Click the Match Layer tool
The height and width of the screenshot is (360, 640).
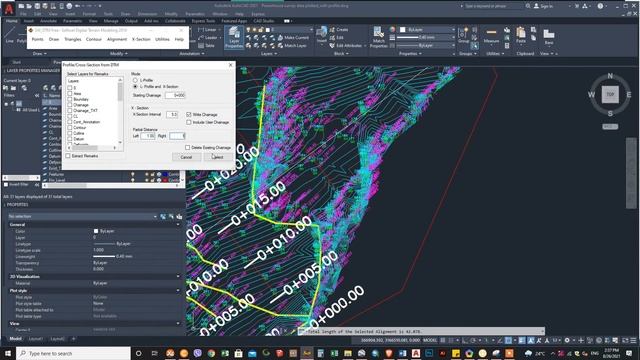pos(292,46)
